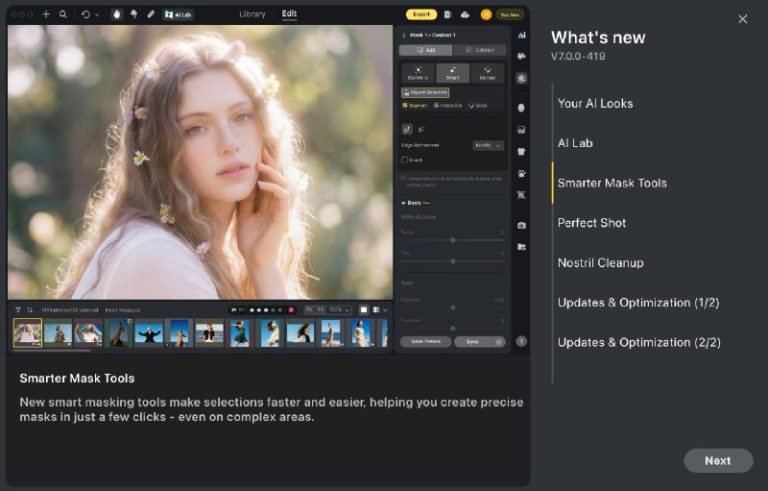
Task: Collapse the Basic section
Action: tap(404, 203)
